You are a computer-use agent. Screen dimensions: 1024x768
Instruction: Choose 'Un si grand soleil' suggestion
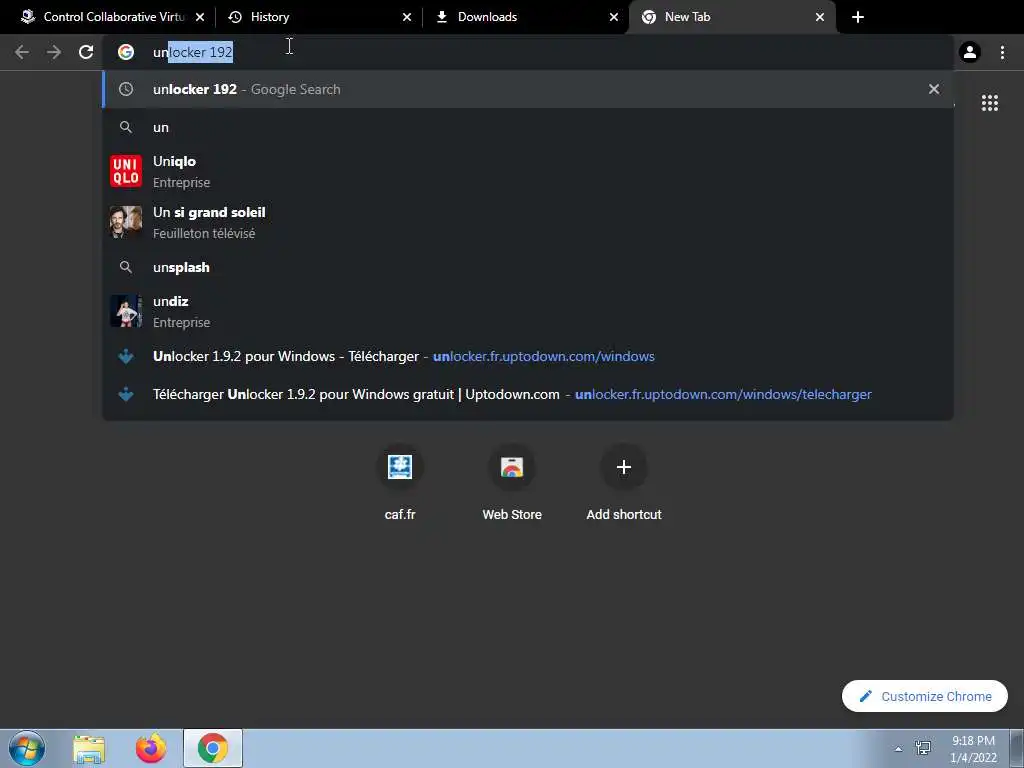coord(528,222)
